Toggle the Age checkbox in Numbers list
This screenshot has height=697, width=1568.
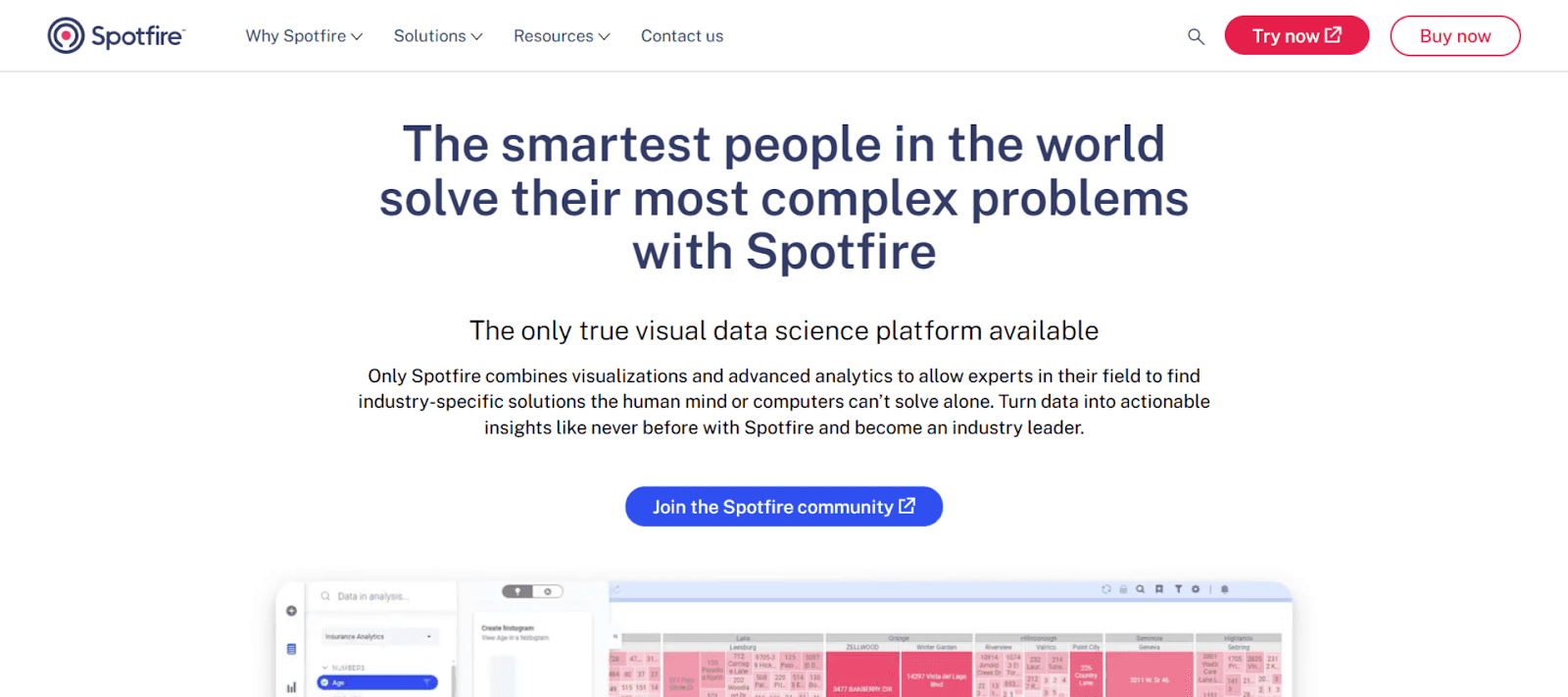324,682
